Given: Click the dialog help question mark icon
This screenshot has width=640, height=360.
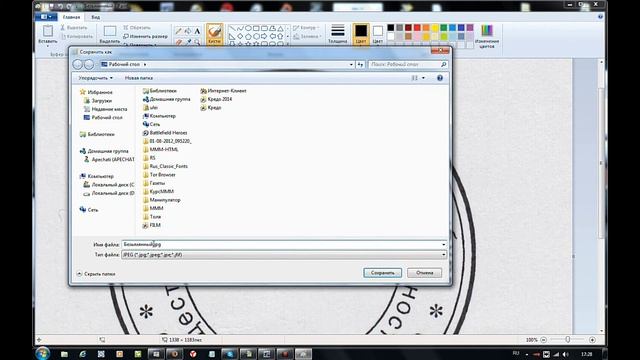Looking at the screenshot, I should click(x=440, y=78).
